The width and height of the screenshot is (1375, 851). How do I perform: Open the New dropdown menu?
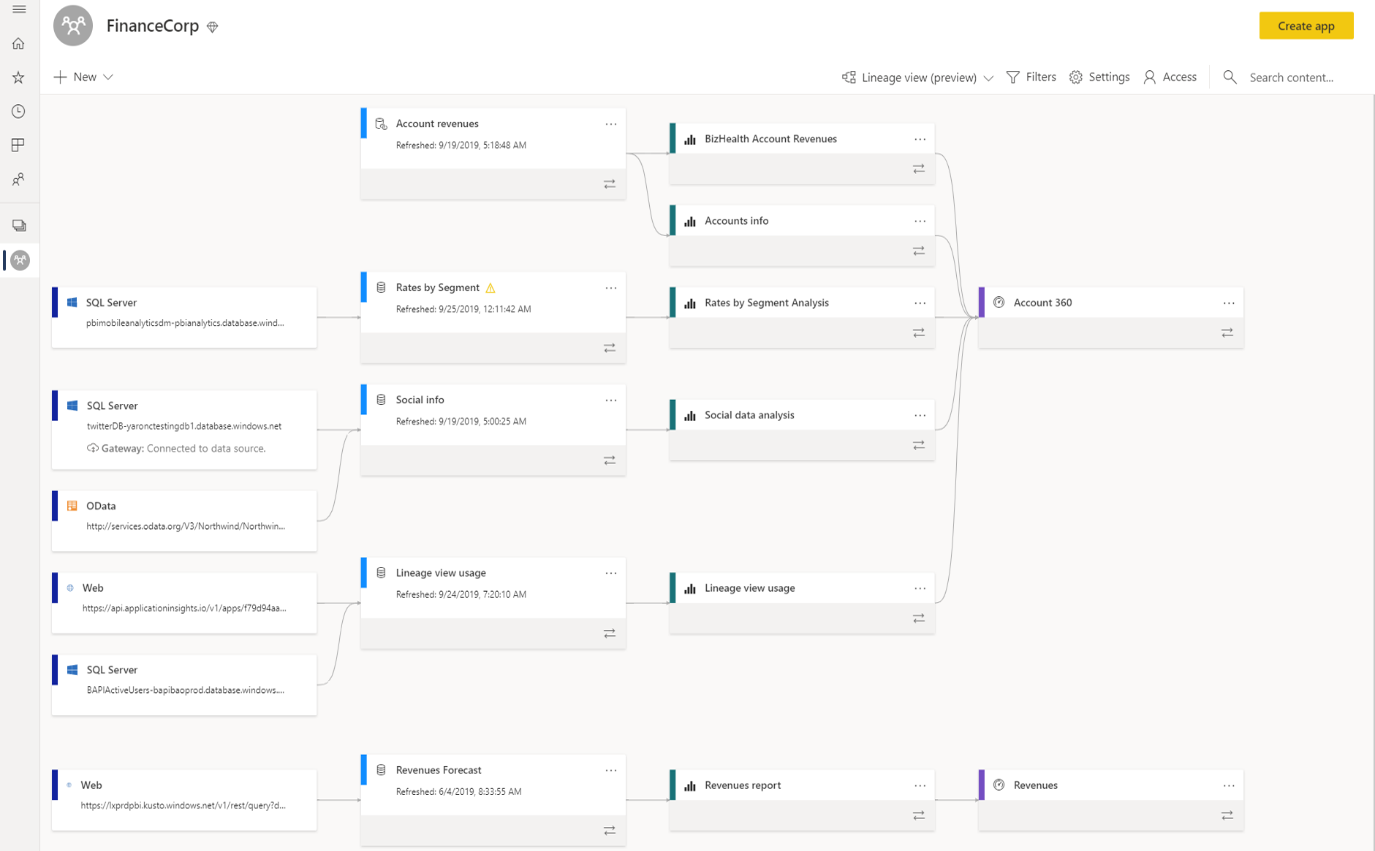[83, 77]
